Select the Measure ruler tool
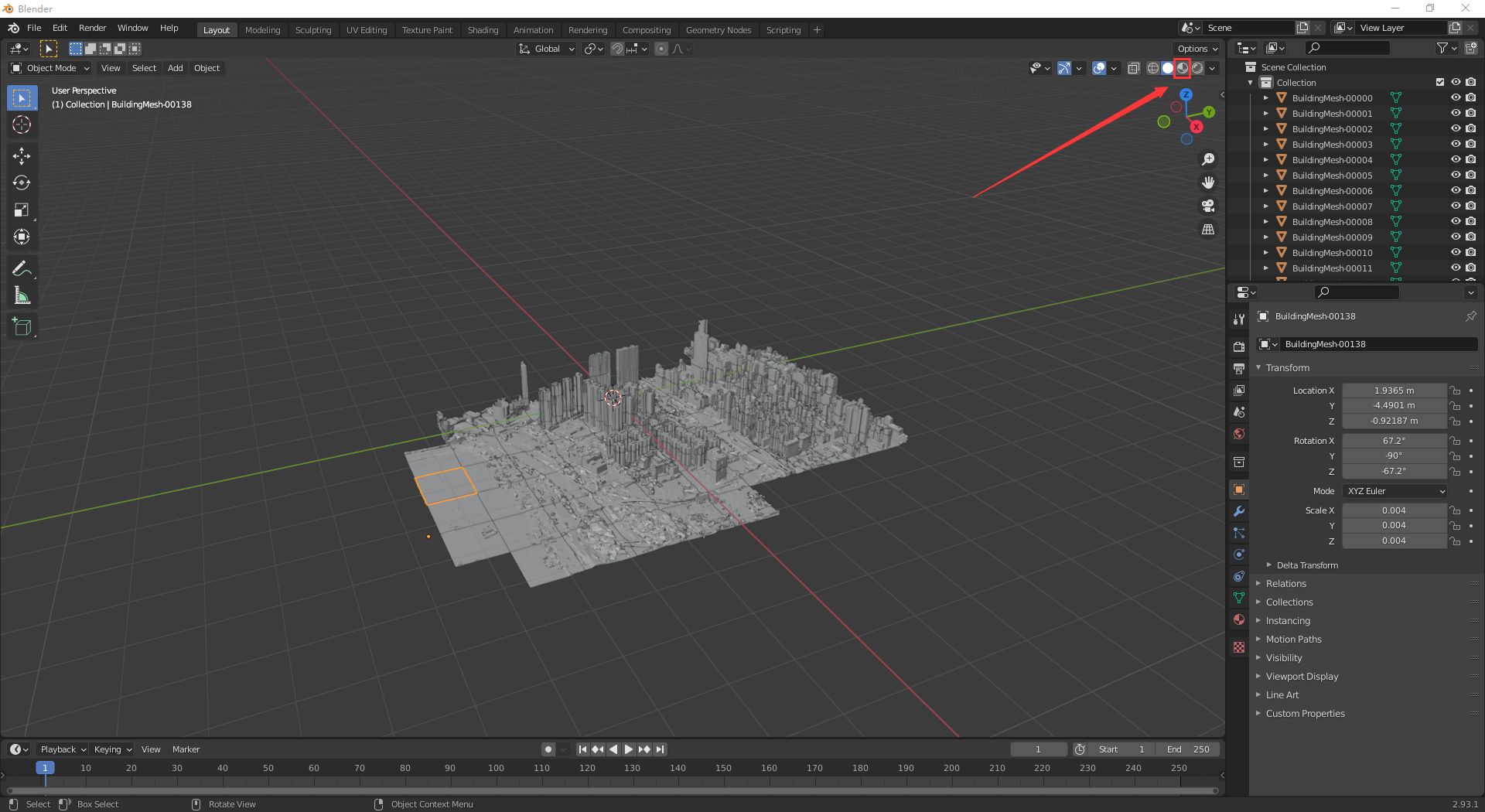 click(x=22, y=296)
